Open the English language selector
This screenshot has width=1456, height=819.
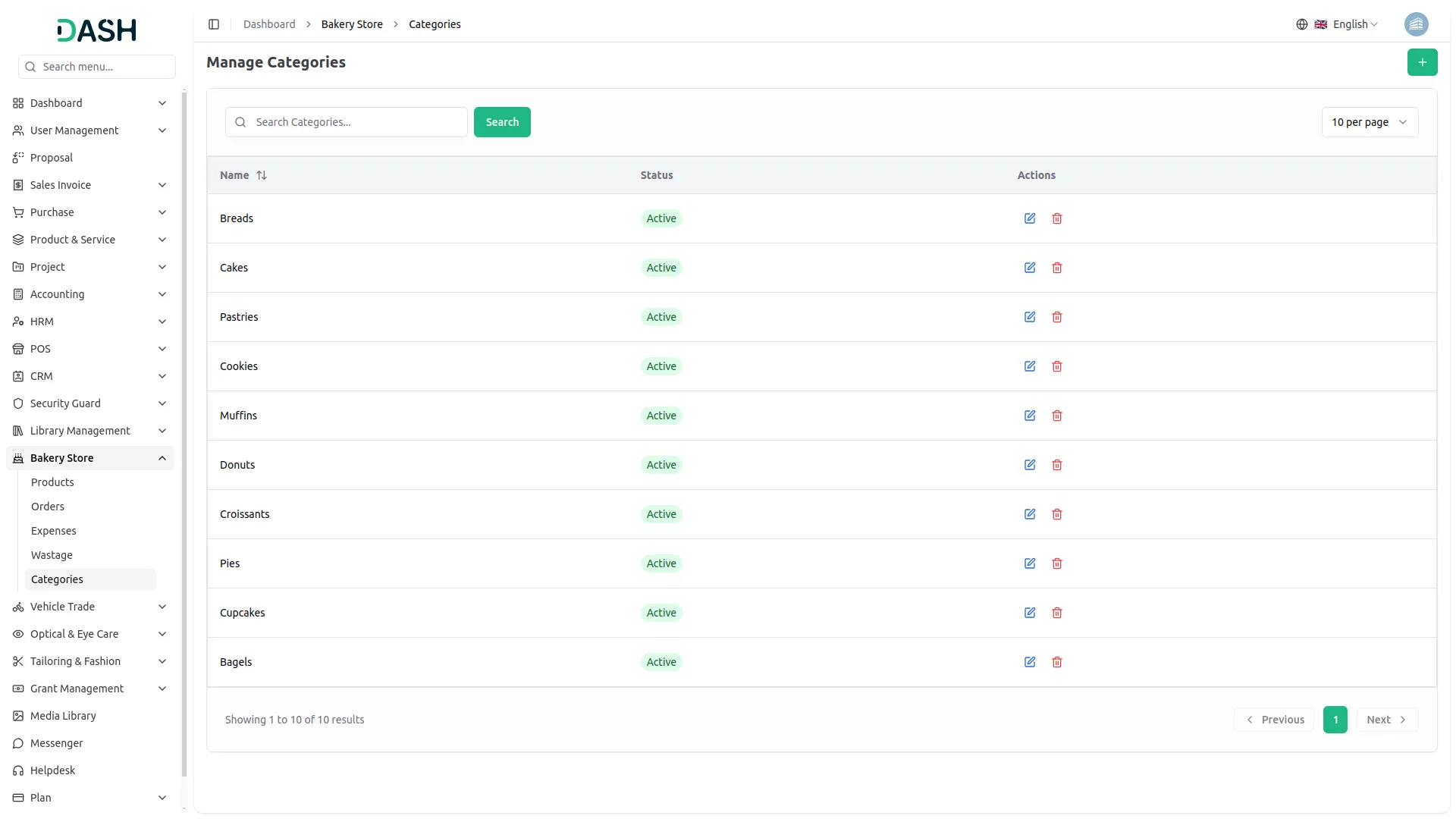(1348, 24)
